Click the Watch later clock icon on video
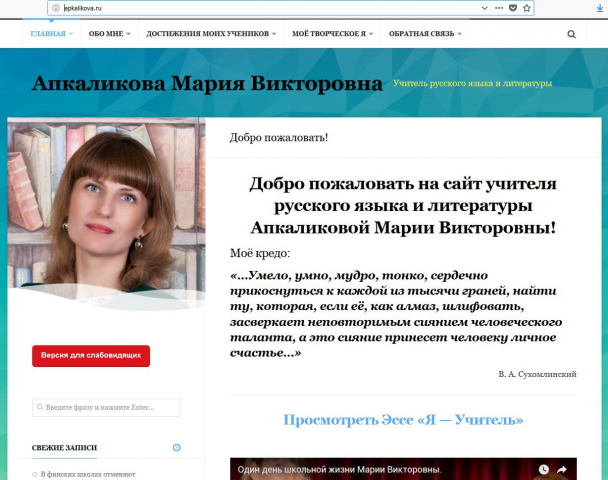The height and width of the screenshot is (480, 608). pyautogui.click(x=544, y=470)
